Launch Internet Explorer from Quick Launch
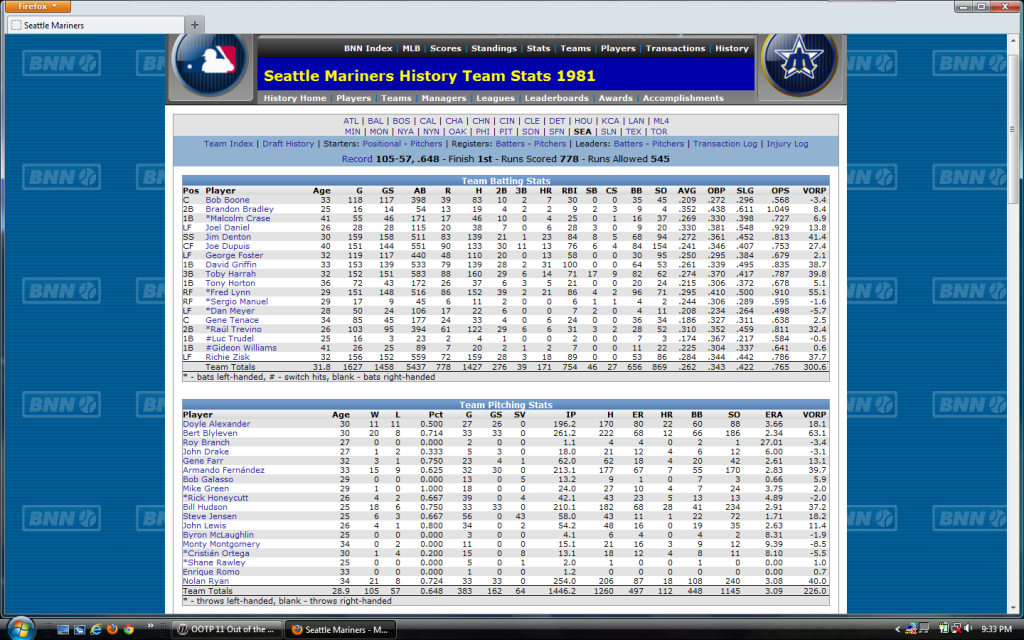The image size is (1024, 640). point(95,630)
